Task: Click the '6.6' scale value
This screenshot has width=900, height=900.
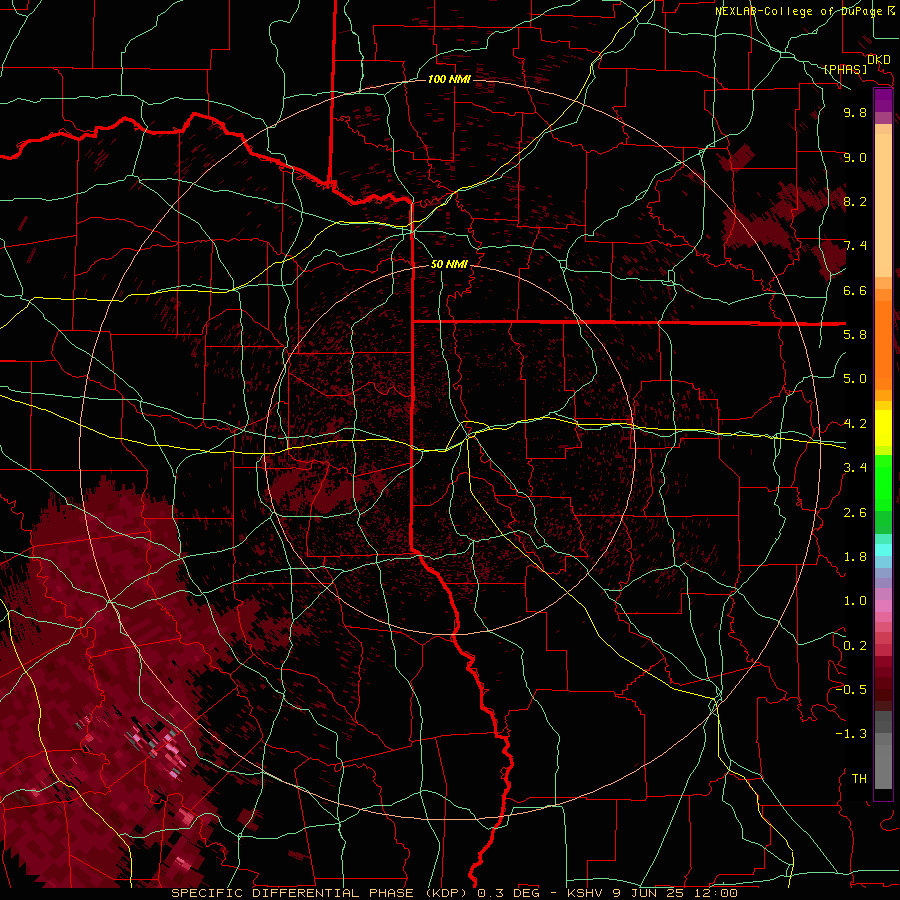Action: 855,290
